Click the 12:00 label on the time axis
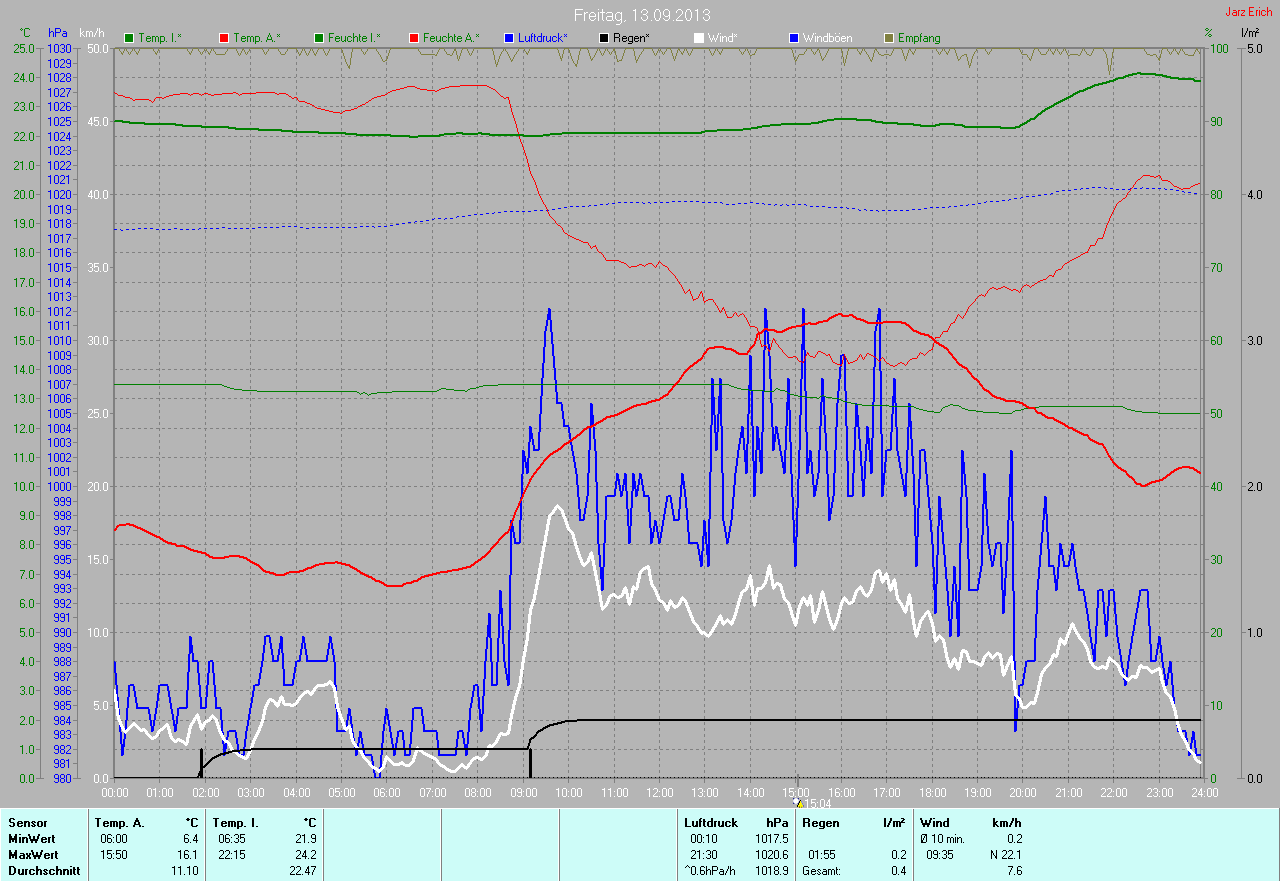 pos(659,793)
